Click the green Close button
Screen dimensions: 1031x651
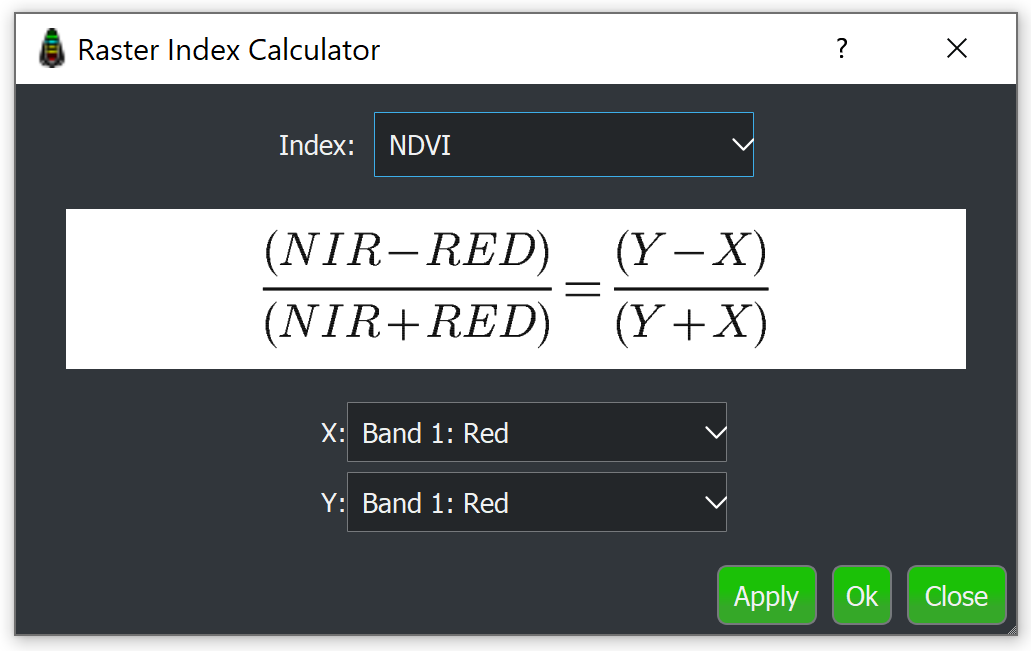click(956, 596)
